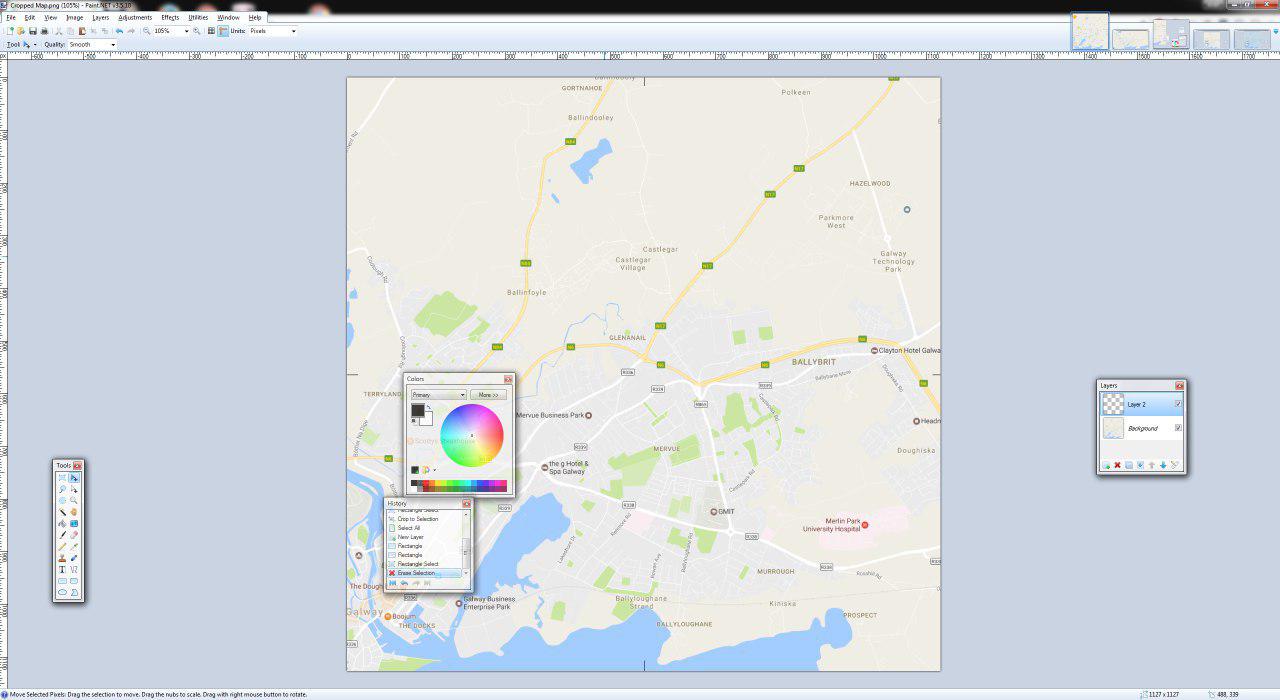Select the Color Picker eyedropper tool
This screenshot has height=700, width=1280.
coord(74,547)
